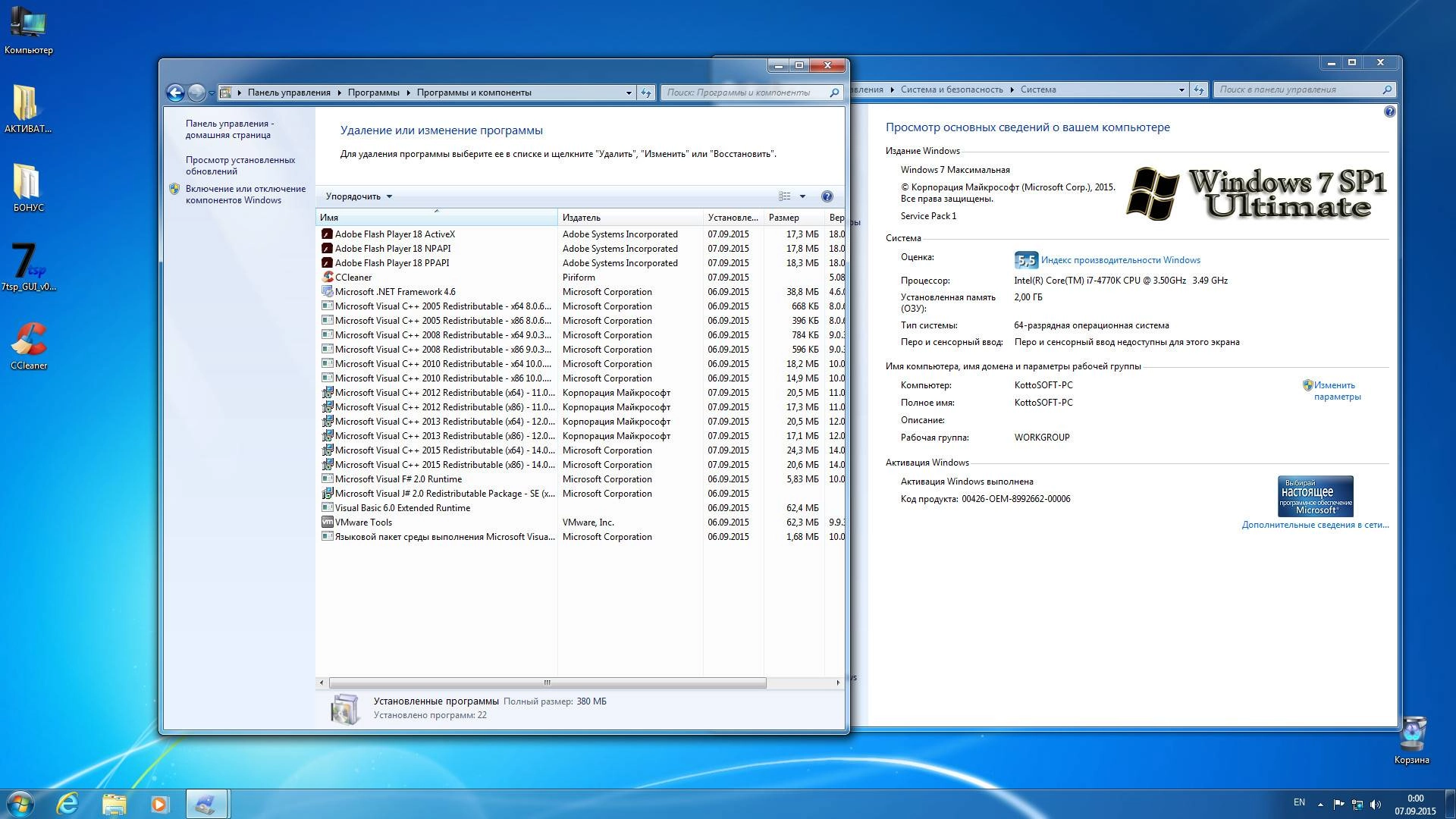Open Windows Media Player taskbar icon

(159, 804)
